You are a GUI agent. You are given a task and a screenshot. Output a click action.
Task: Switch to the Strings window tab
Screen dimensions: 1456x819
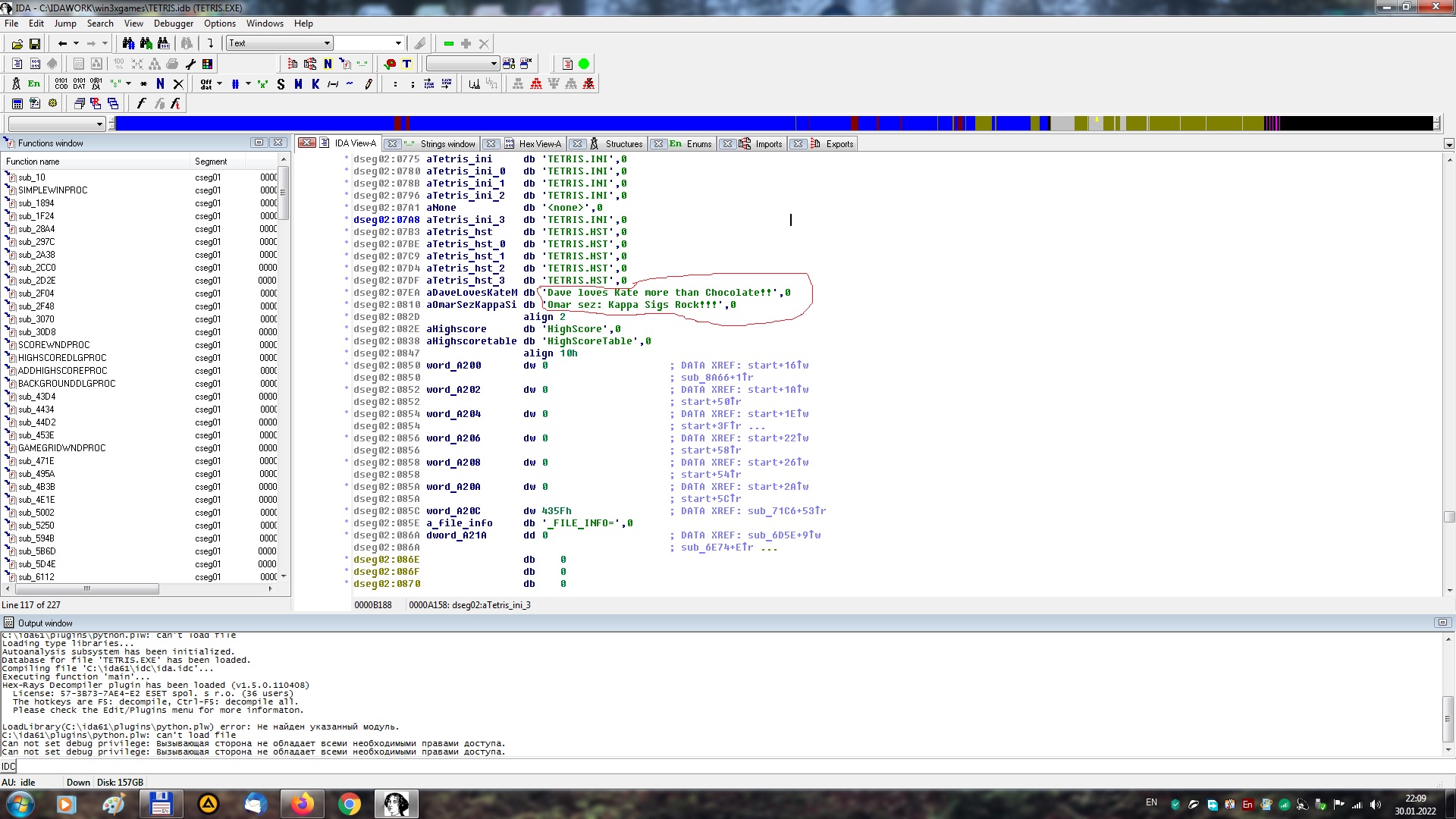(x=447, y=144)
